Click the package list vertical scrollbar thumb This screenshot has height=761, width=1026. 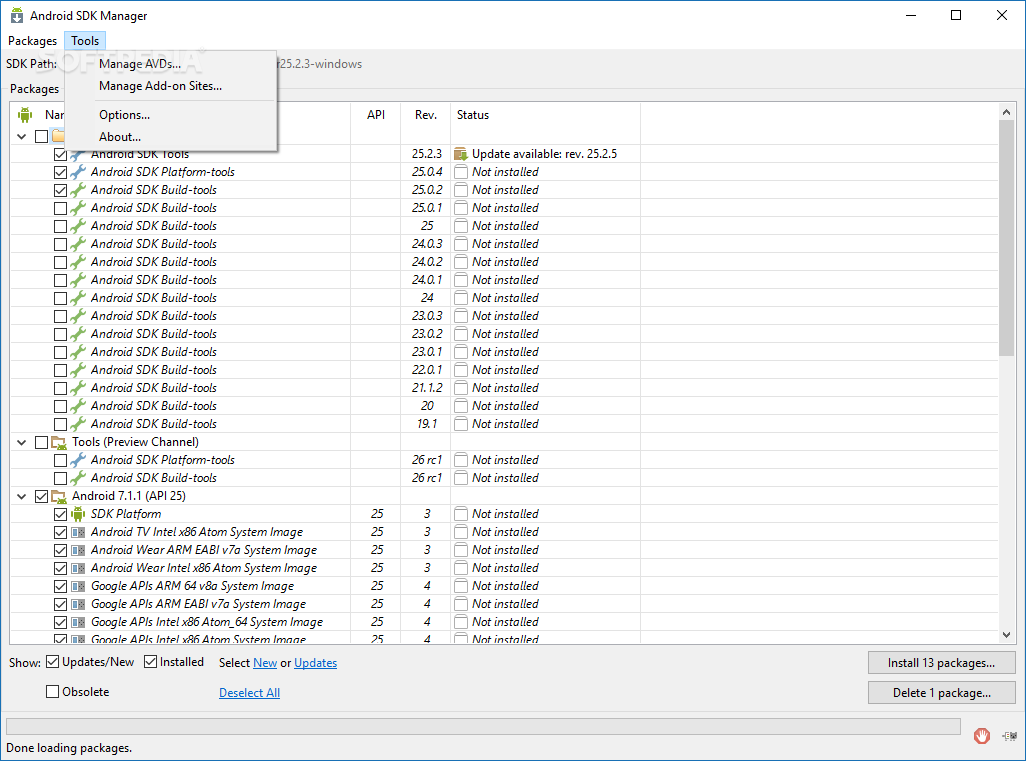(x=1006, y=239)
